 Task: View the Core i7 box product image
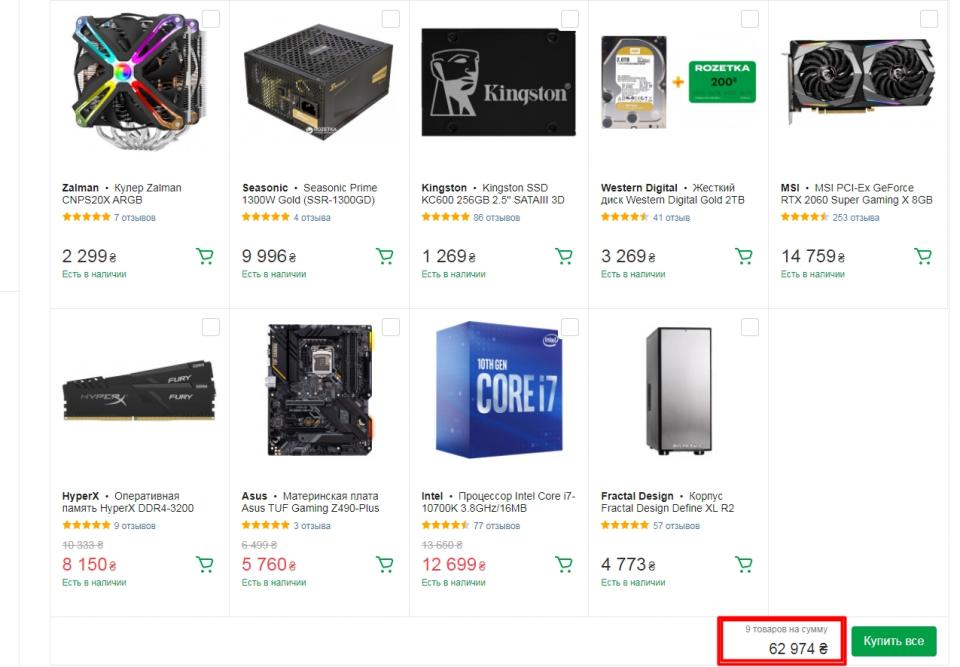click(x=498, y=390)
